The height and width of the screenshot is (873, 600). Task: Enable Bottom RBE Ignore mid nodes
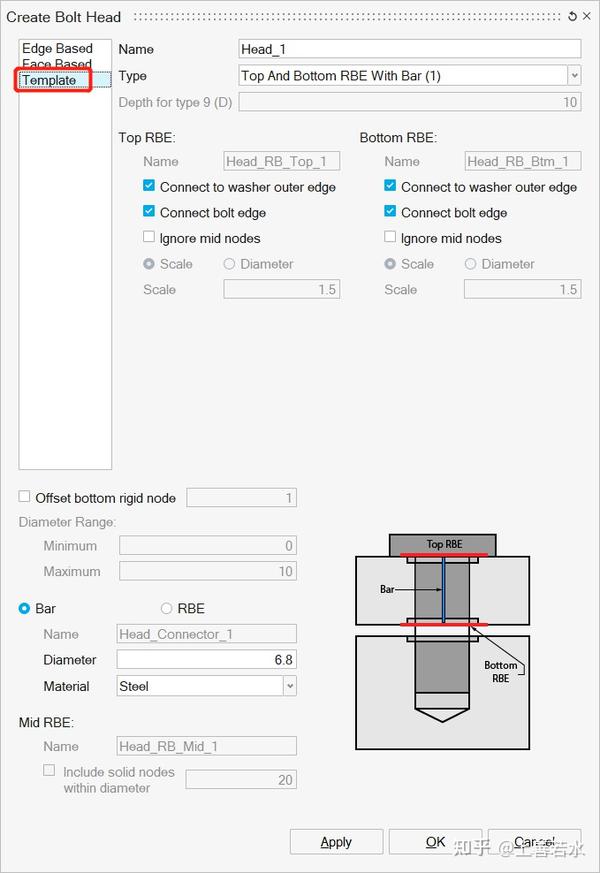point(390,238)
